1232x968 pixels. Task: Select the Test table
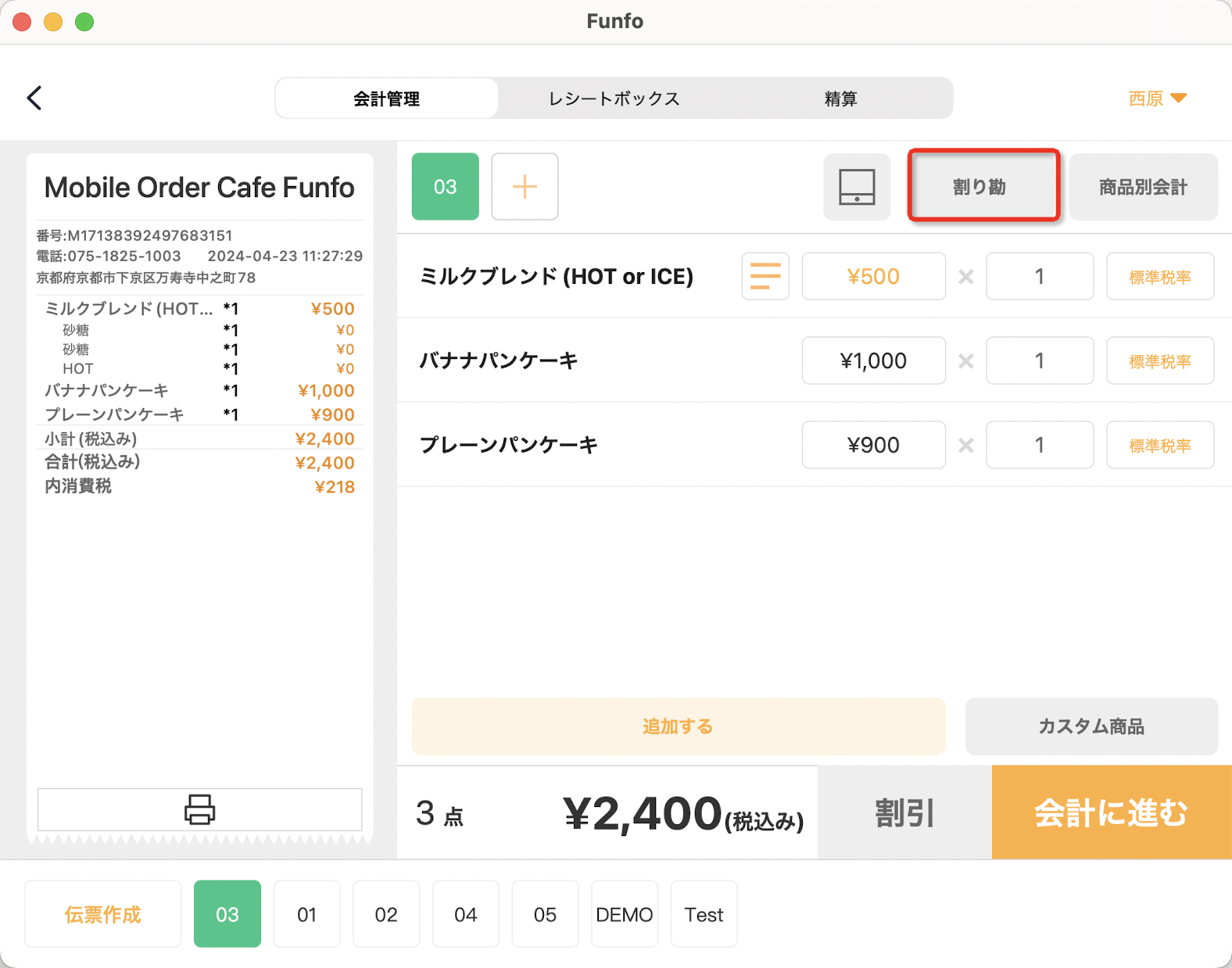pos(704,914)
